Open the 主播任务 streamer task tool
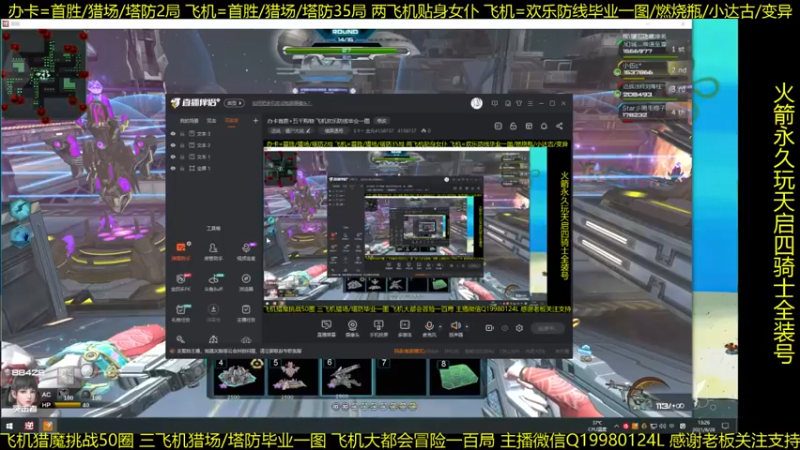800x450 pixels. pos(246,313)
